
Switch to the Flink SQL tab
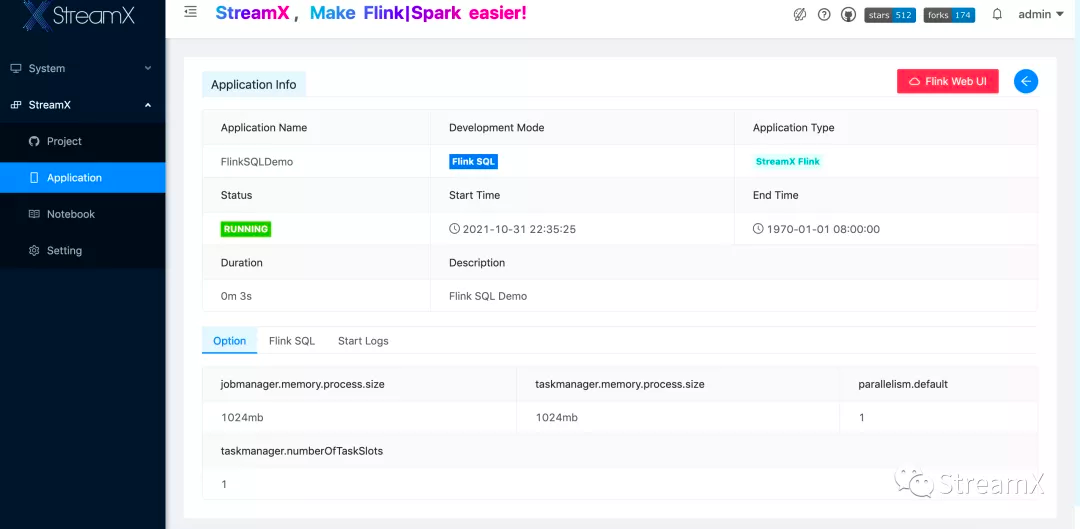point(292,341)
